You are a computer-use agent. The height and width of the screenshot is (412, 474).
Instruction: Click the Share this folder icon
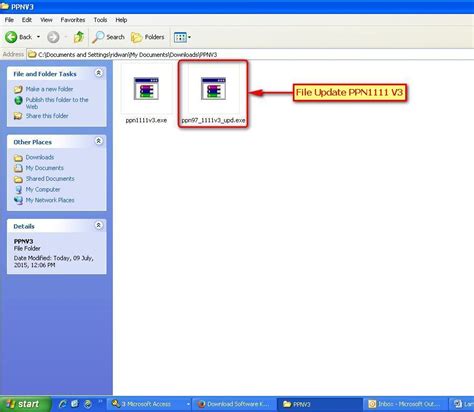(x=18, y=116)
